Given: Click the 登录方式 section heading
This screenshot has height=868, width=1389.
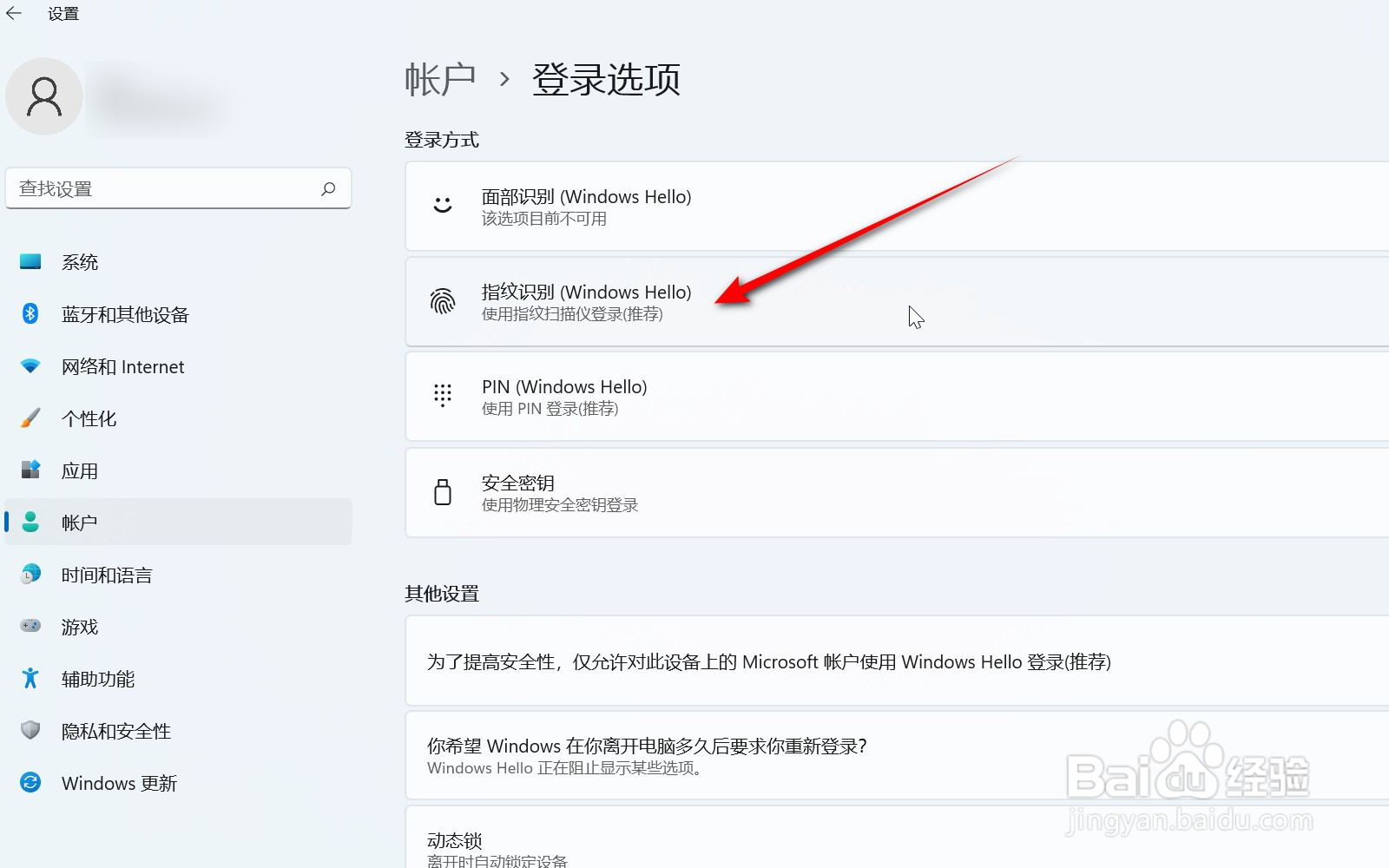Looking at the screenshot, I should pyautogui.click(x=442, y=140).
